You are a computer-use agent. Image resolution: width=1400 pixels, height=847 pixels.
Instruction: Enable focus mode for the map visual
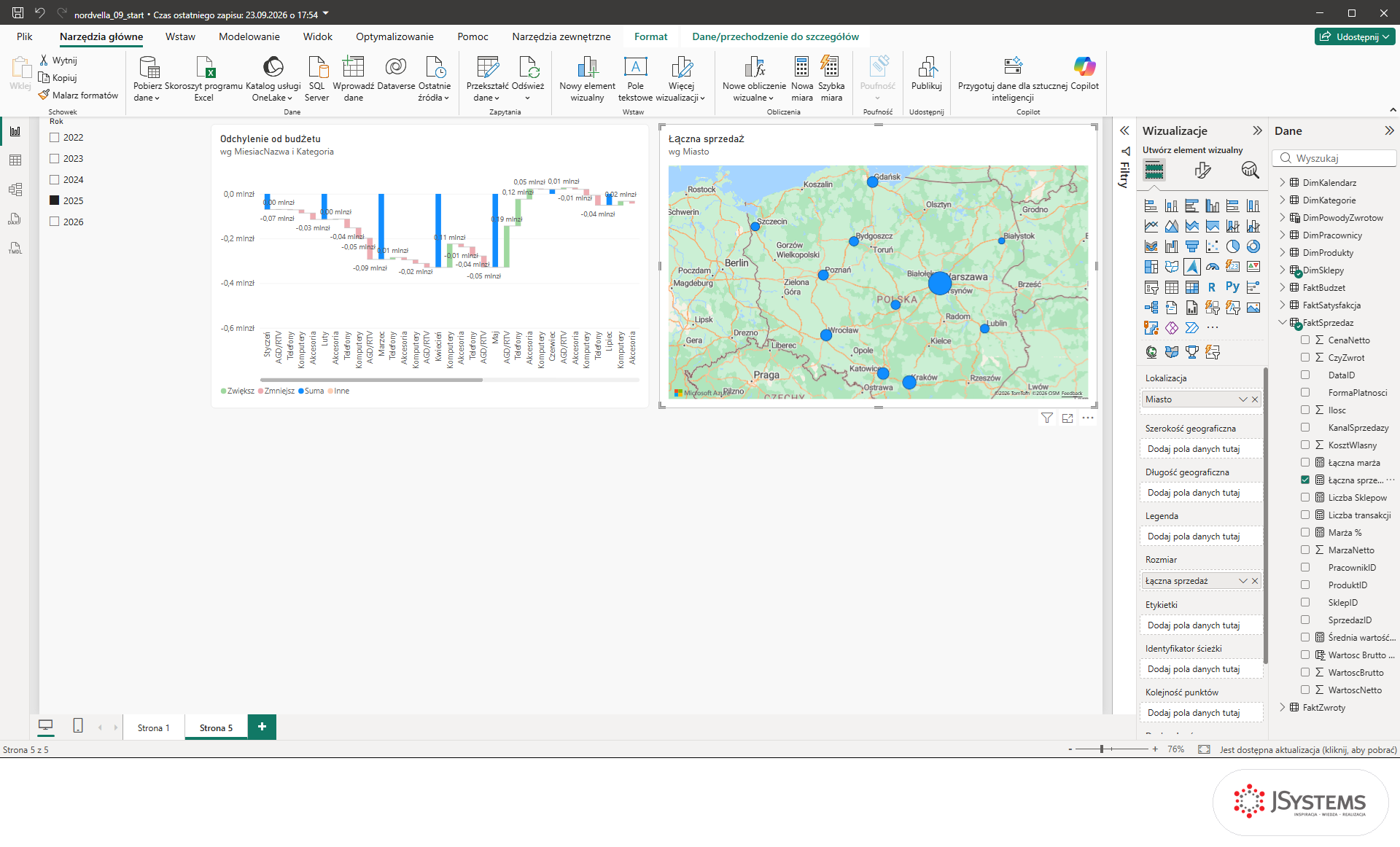pyautogui.click(x=1067, y=418)
